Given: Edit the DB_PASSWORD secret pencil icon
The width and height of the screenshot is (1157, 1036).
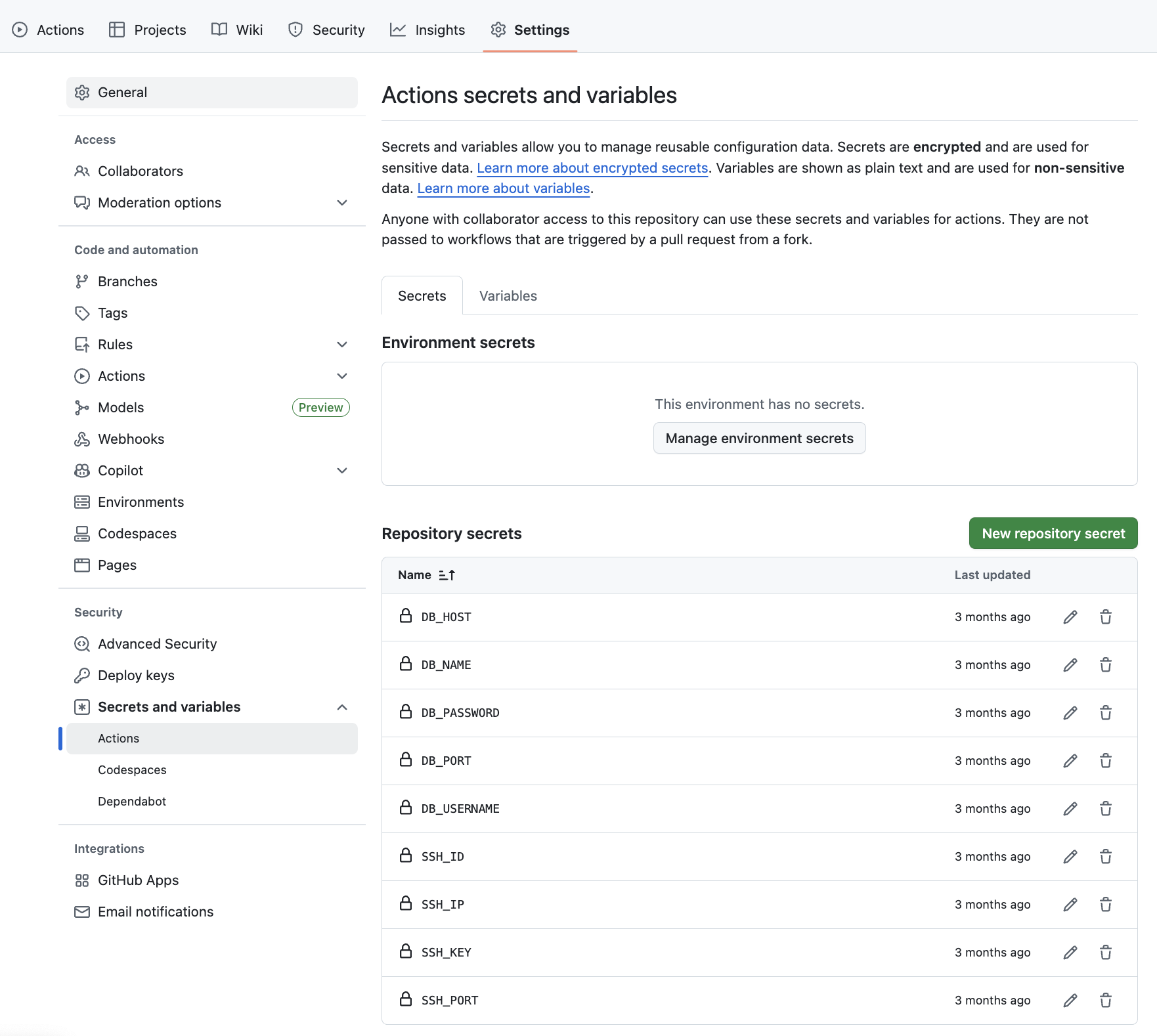Looking at the screenshot, I should coord(1070,713).
